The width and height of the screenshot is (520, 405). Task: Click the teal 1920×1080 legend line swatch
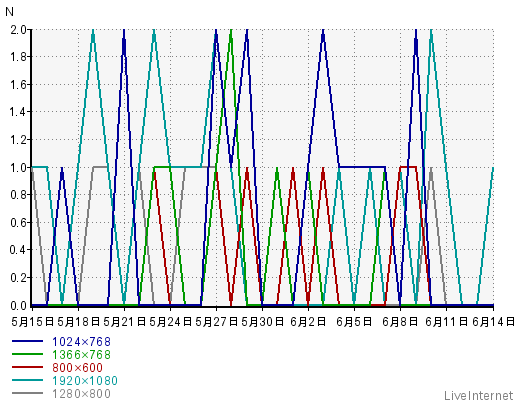coord(28,380)
